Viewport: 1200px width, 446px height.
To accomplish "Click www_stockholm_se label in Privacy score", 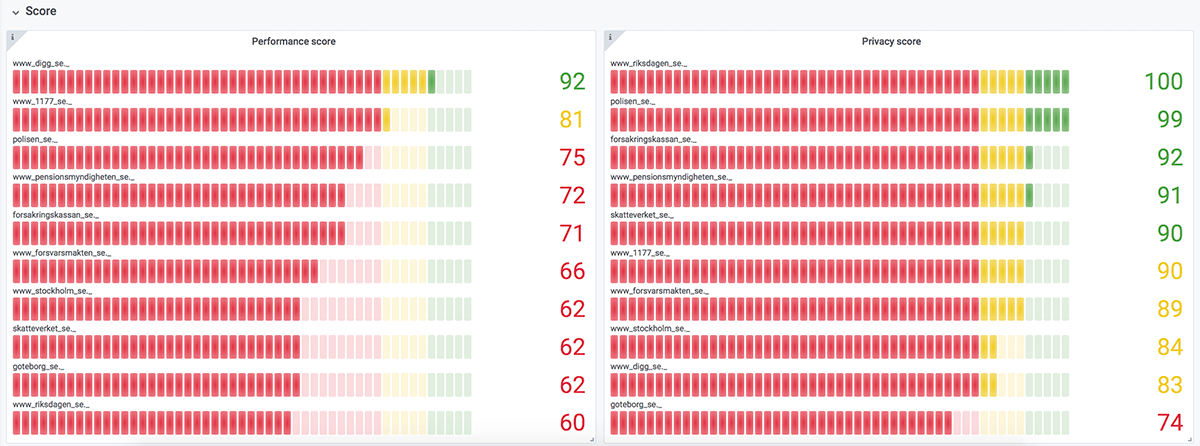I will coord(650,328).
